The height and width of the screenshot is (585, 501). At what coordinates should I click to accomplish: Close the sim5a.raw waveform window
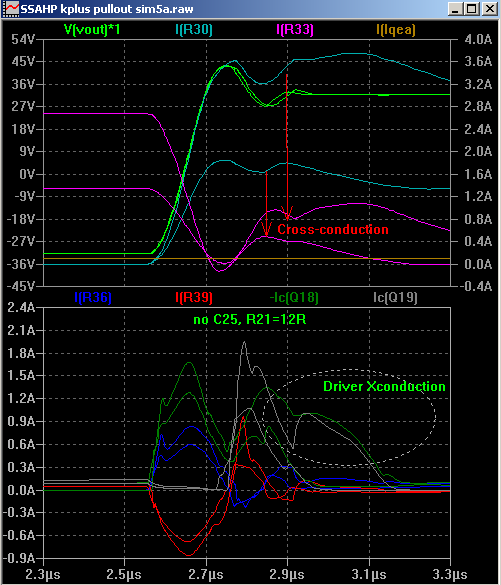click(489, 9)
